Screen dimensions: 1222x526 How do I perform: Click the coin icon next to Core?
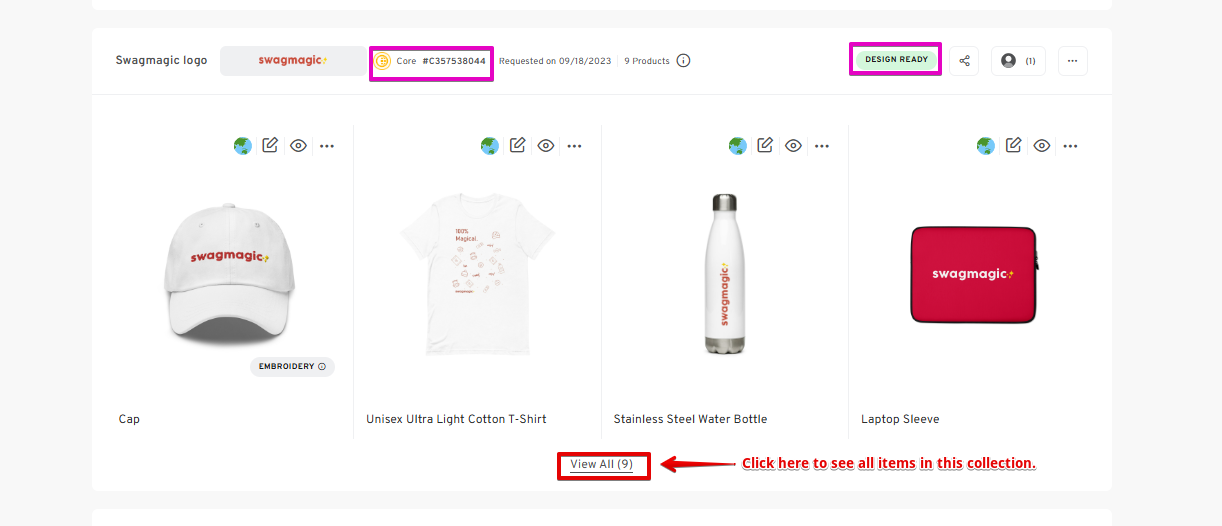[383, 61]
